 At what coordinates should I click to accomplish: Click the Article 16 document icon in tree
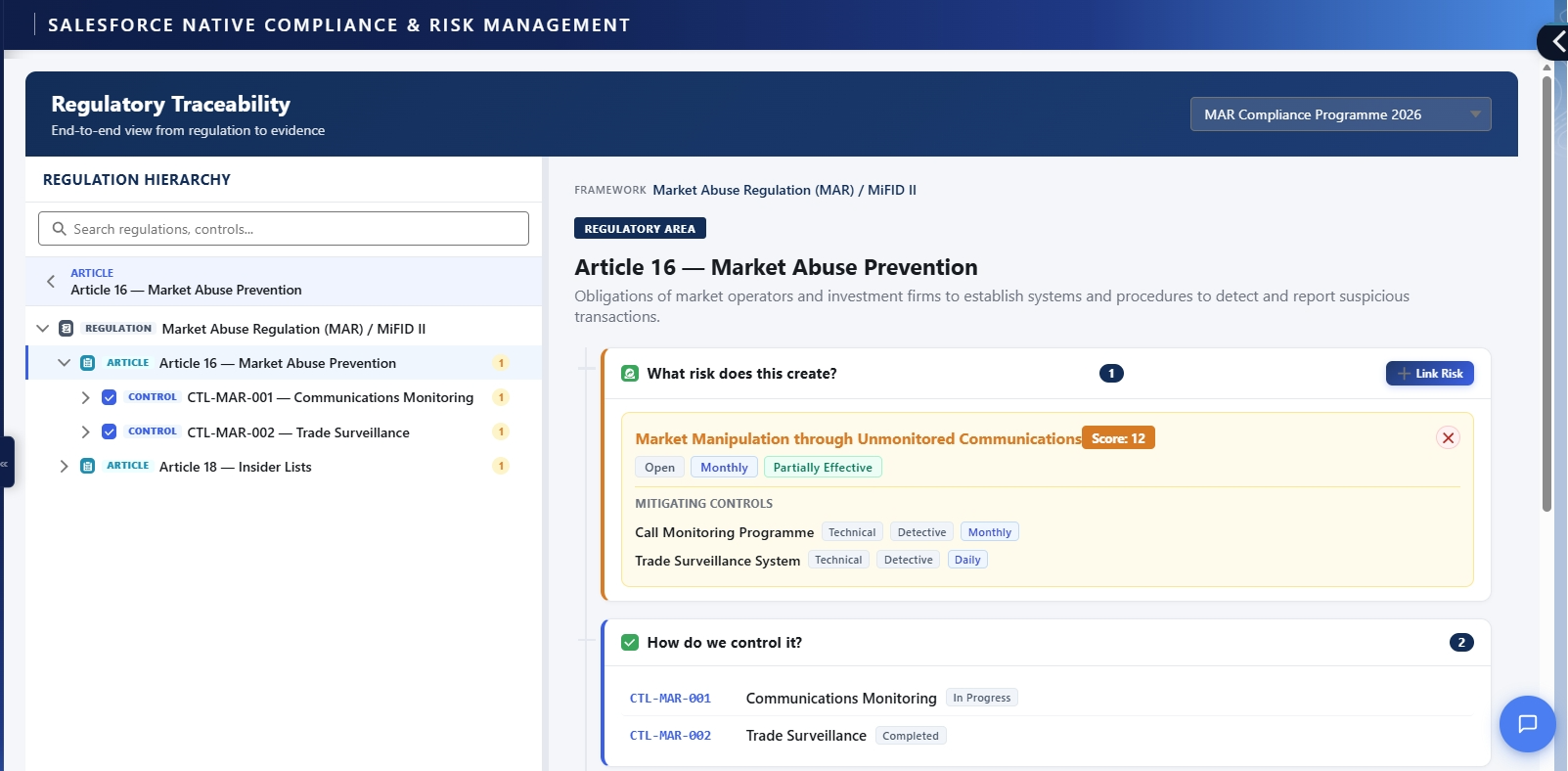click(x=88, y=363)
